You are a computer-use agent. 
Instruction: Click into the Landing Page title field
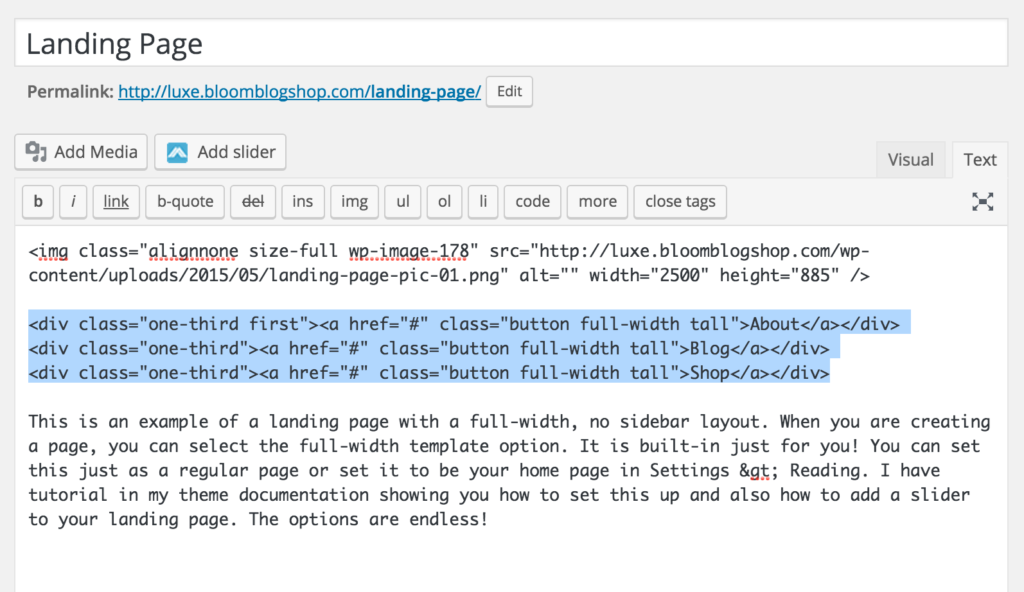point(511,43)
